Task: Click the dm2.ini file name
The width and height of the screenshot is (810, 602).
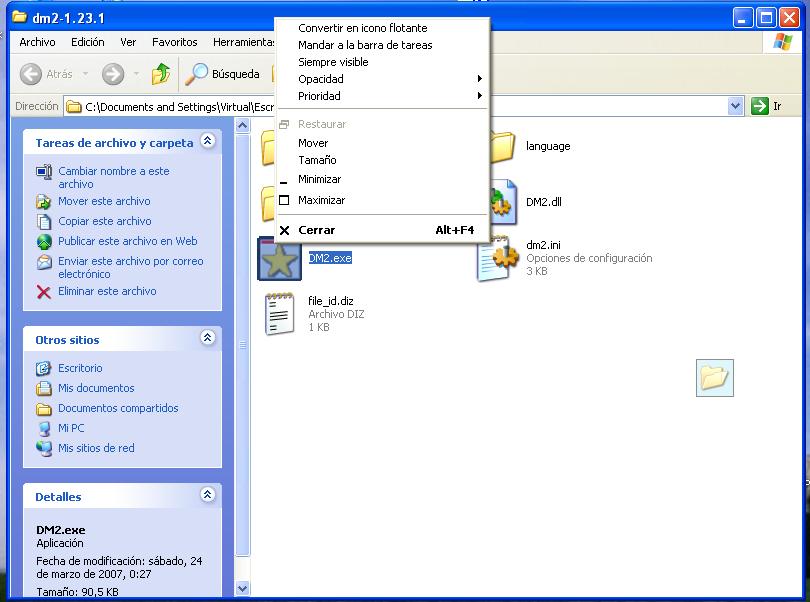Action: pos(543,245)
